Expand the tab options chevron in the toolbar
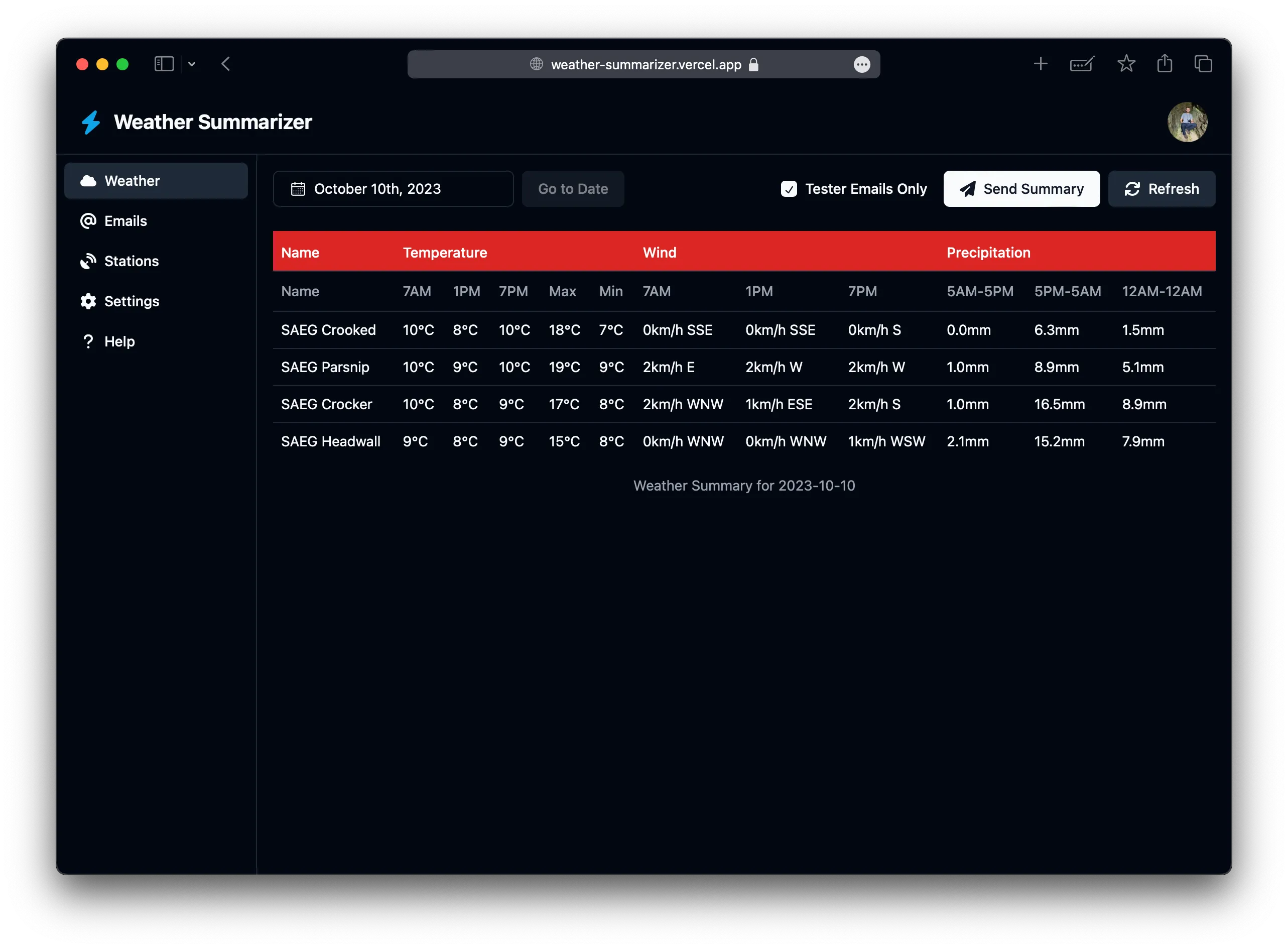1288x949 pixels. click(x=192, y=64)
